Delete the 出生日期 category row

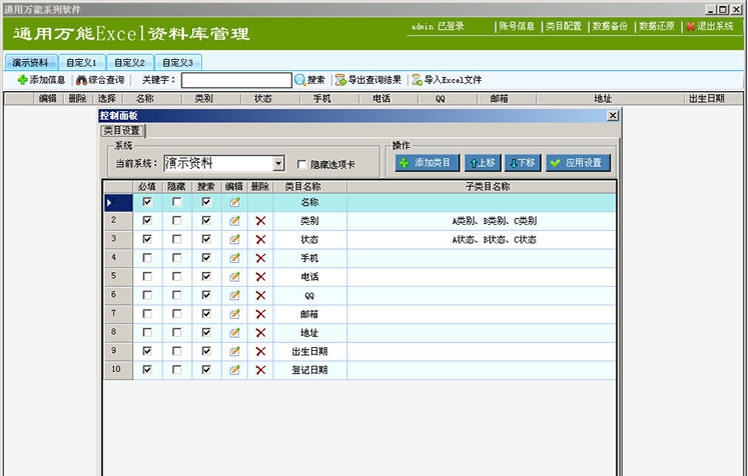tap(260, 352)
